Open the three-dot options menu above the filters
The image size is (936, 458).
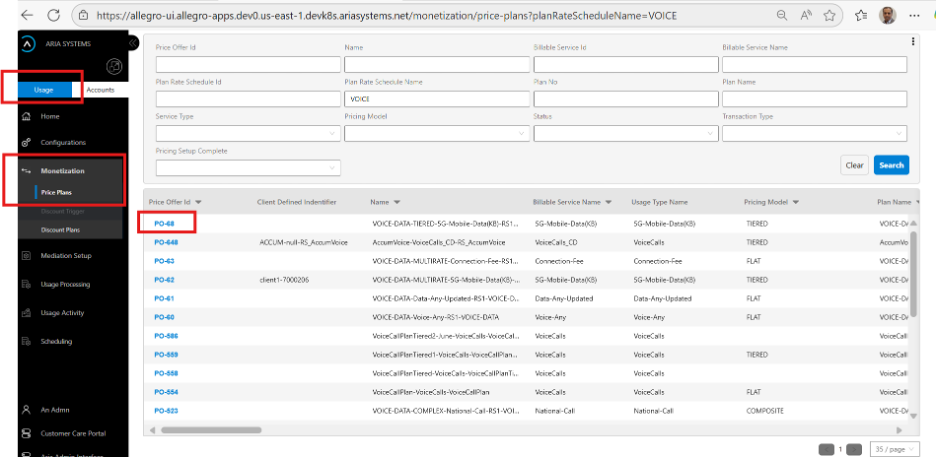click(x=913, y=41)
